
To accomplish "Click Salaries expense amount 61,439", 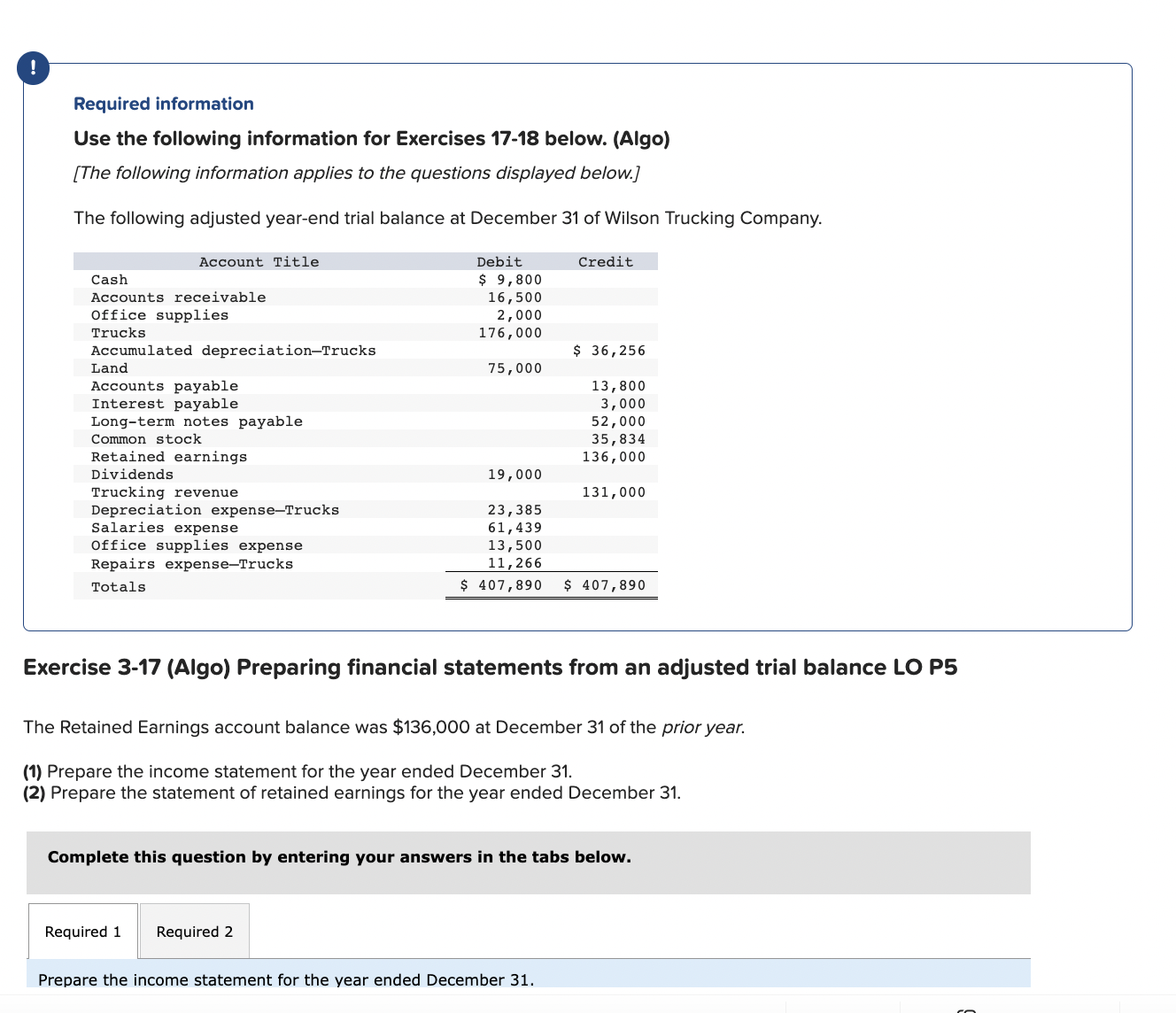I will tap(514, 528).
